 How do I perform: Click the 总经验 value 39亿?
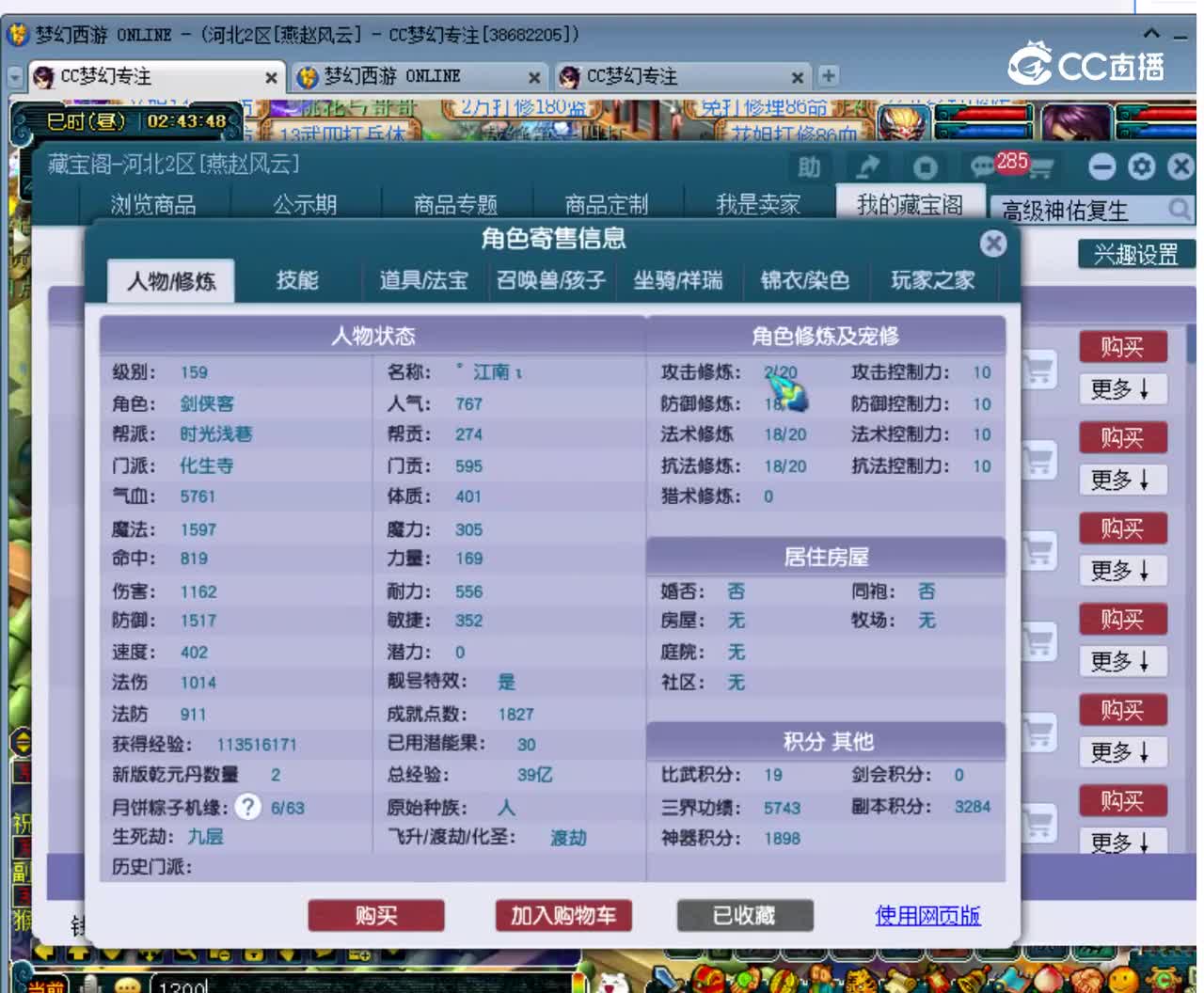click(x=534, y=775)
